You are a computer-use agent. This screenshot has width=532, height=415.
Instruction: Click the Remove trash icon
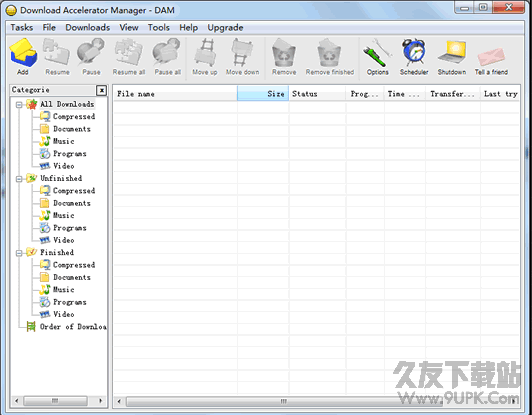tap(284, 56)
